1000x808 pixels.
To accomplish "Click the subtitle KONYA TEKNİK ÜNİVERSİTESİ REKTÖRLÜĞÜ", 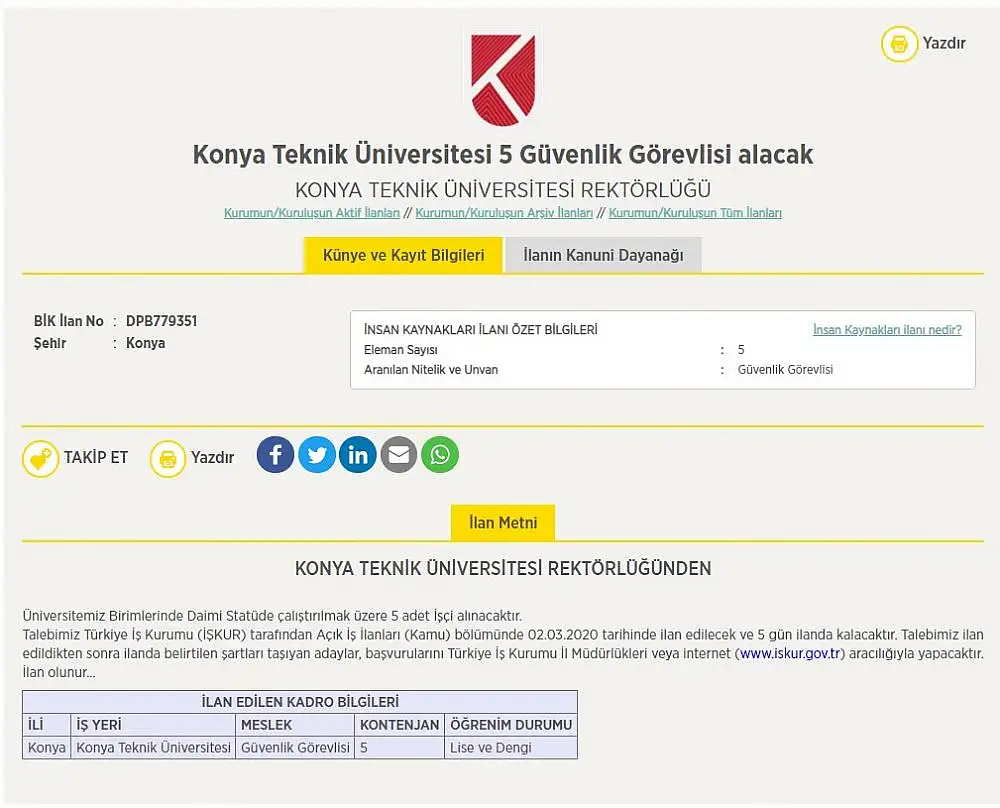I will click(503, 189).
